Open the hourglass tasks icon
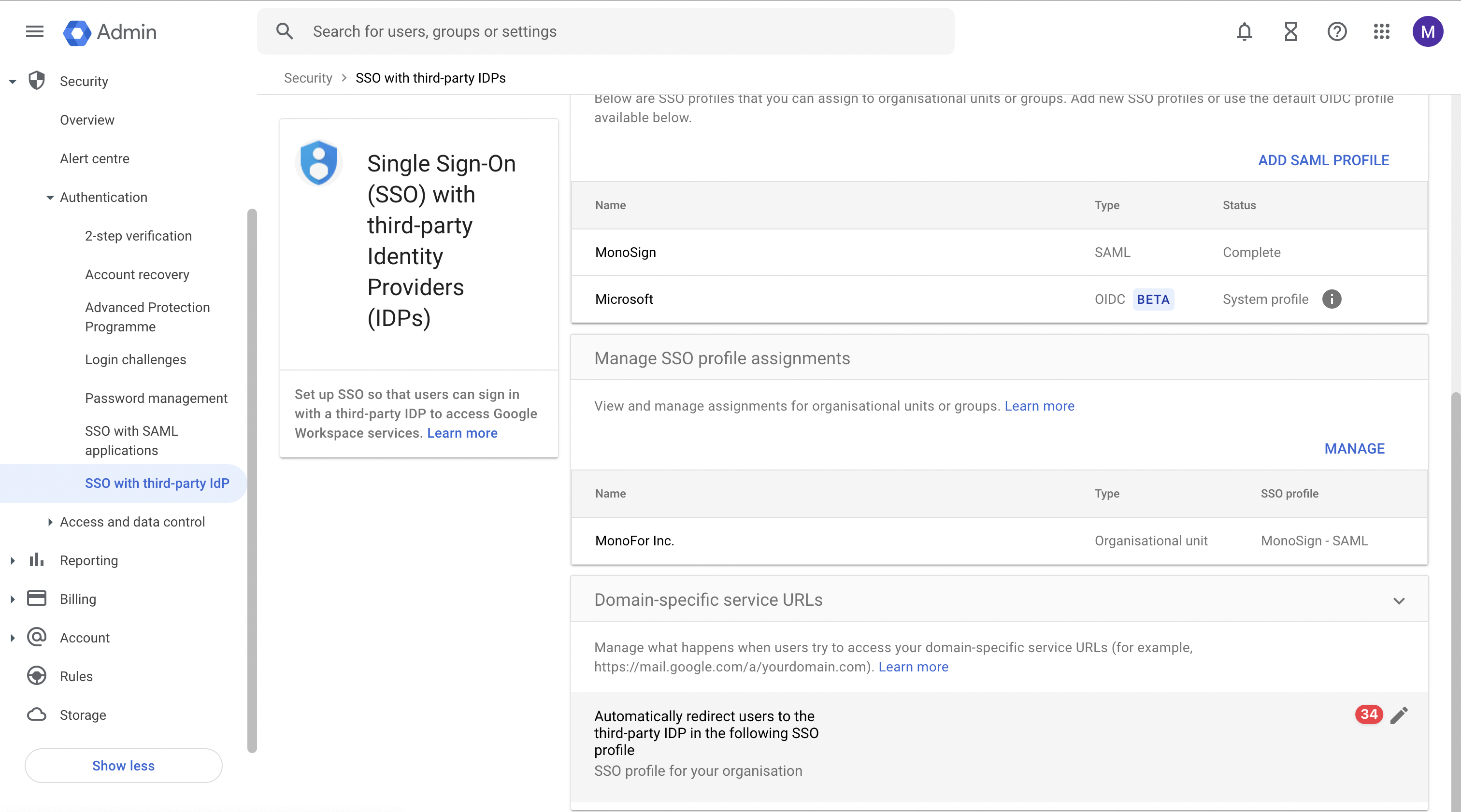Screen dimensions: 1461x812 pos(1290,32)
